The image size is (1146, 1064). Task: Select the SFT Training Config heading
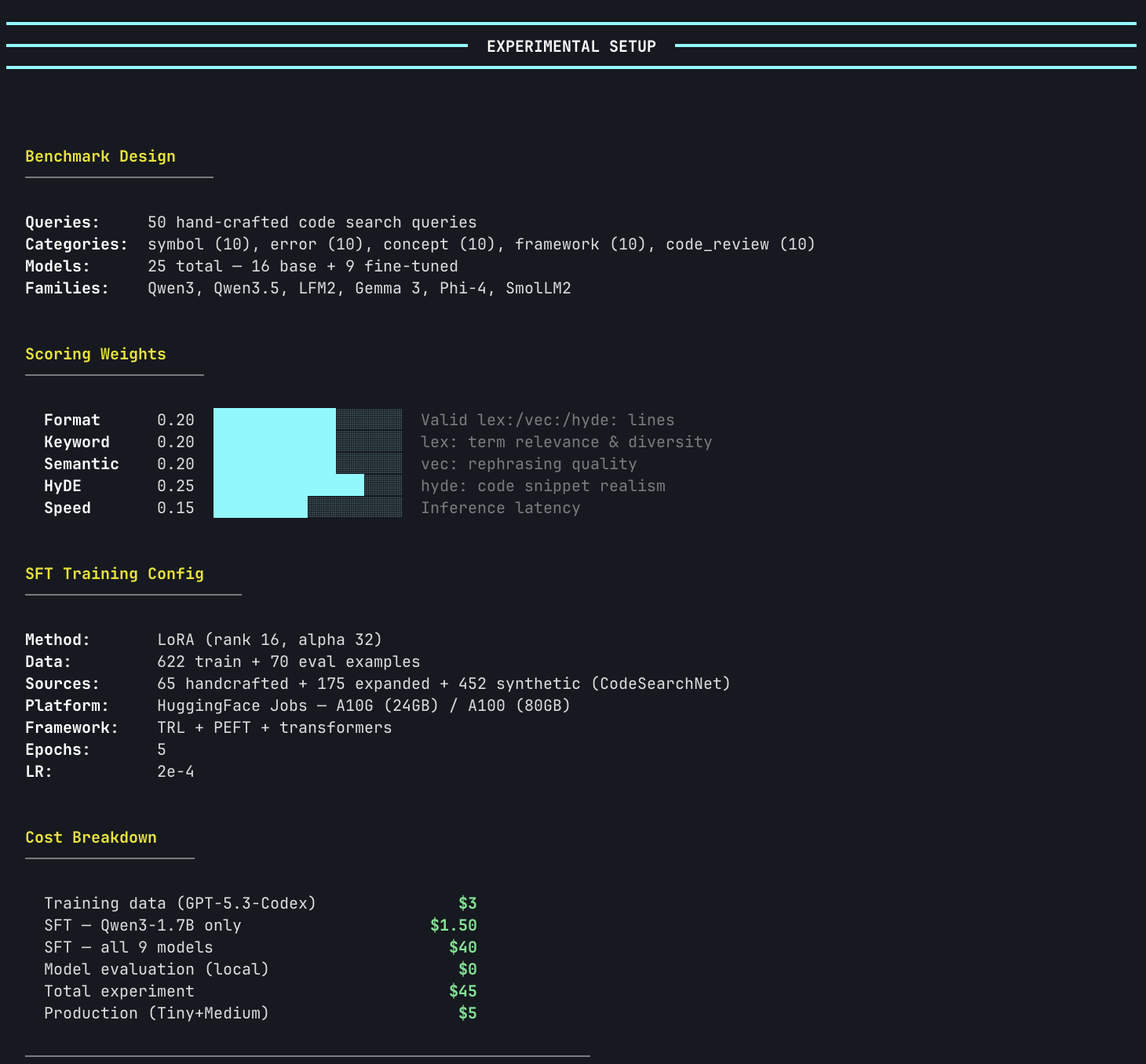(115, 574)
